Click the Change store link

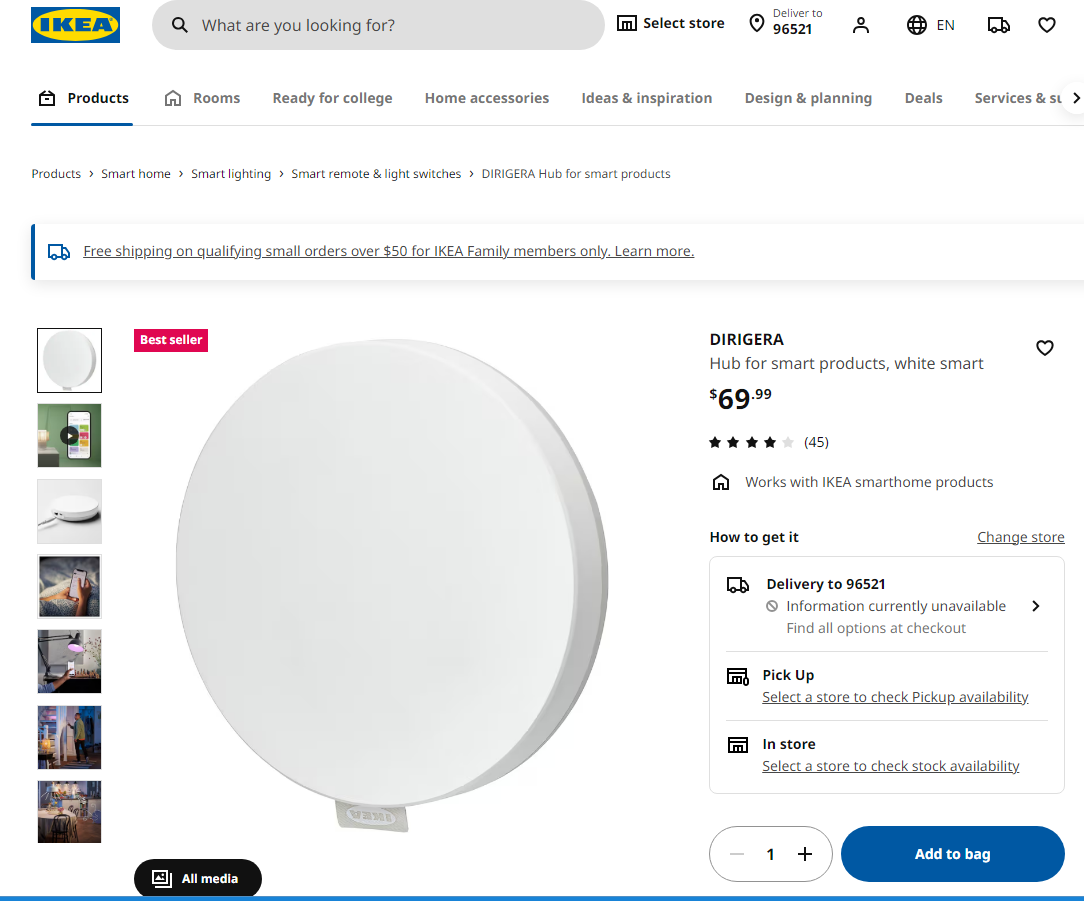(1020, 537)
